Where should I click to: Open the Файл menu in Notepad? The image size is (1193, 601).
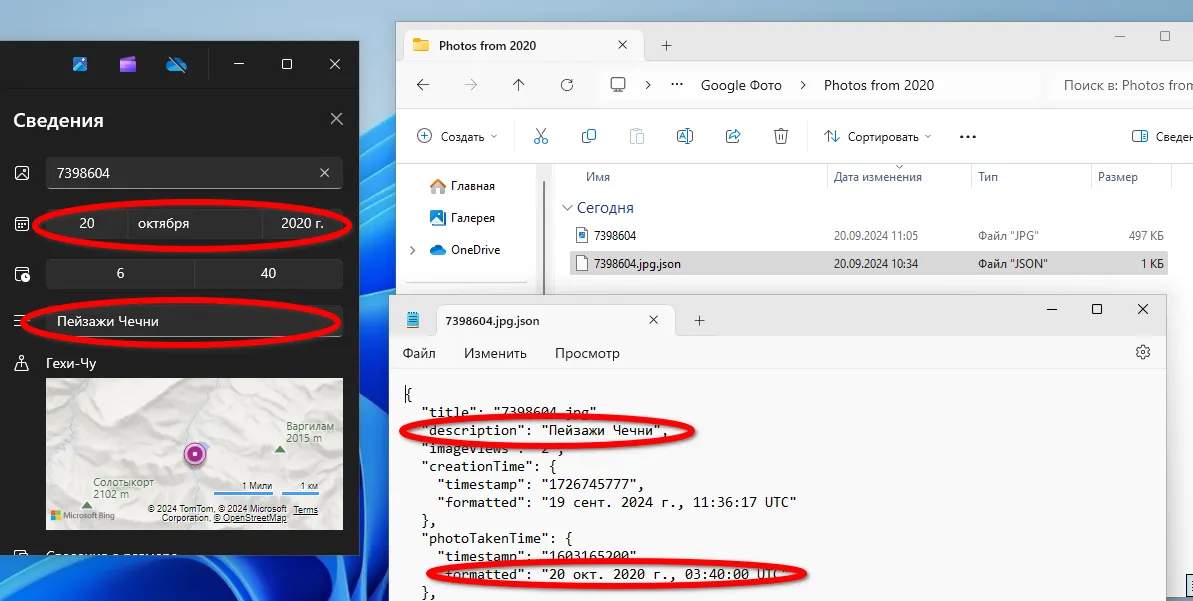click(419, 353)
